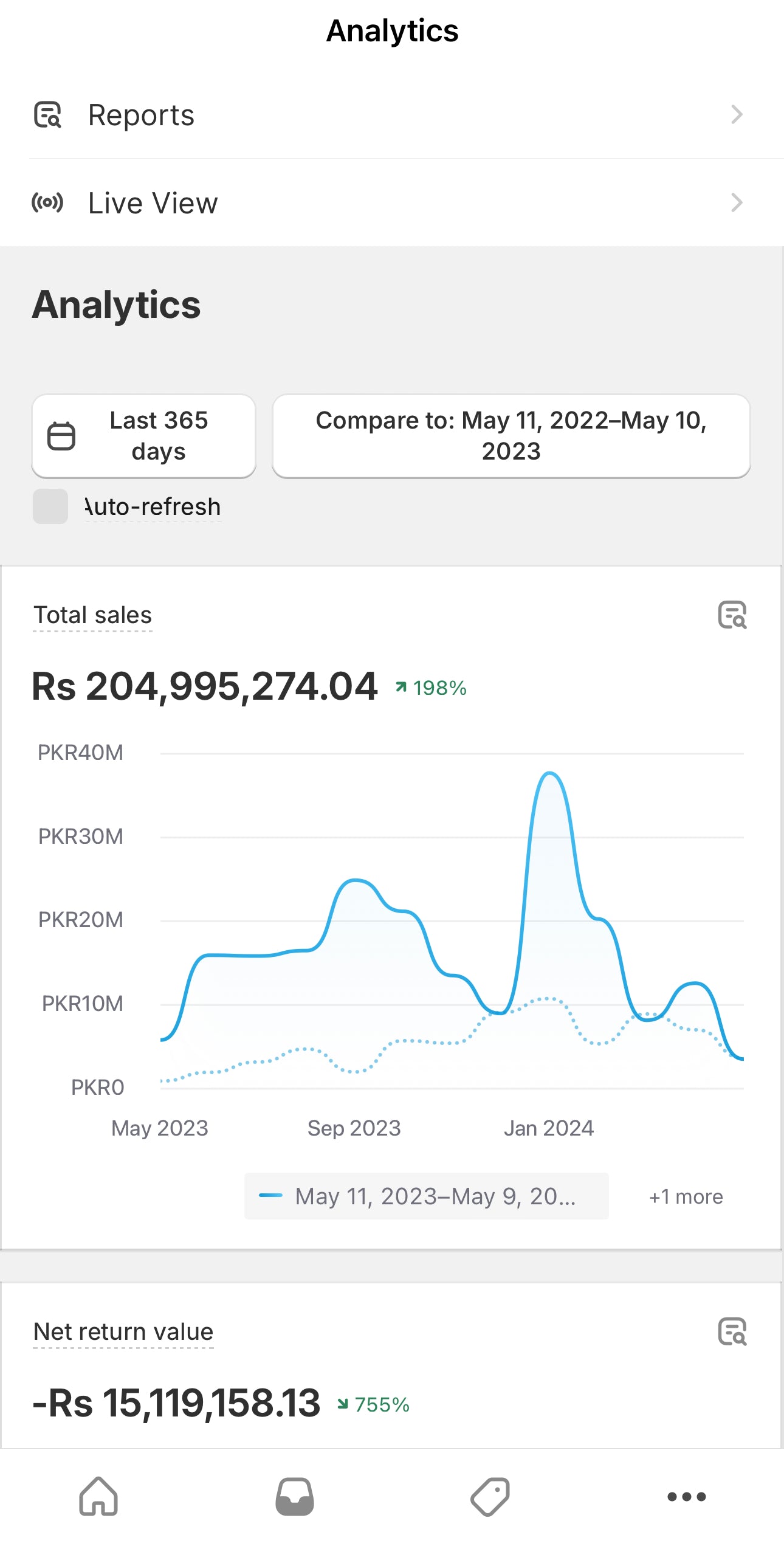784x1549 pixels.
Task: Enable the Auto-refresh checkbox
Action: [x=50, y=506]
